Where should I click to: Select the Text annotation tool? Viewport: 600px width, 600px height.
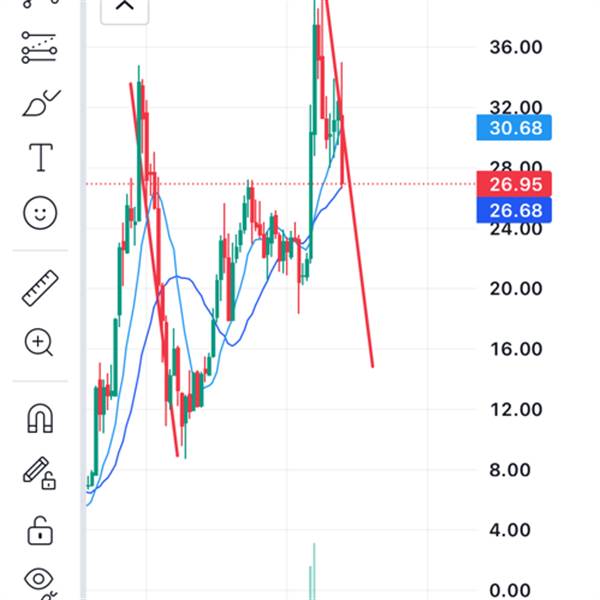(x=41, y=157)
